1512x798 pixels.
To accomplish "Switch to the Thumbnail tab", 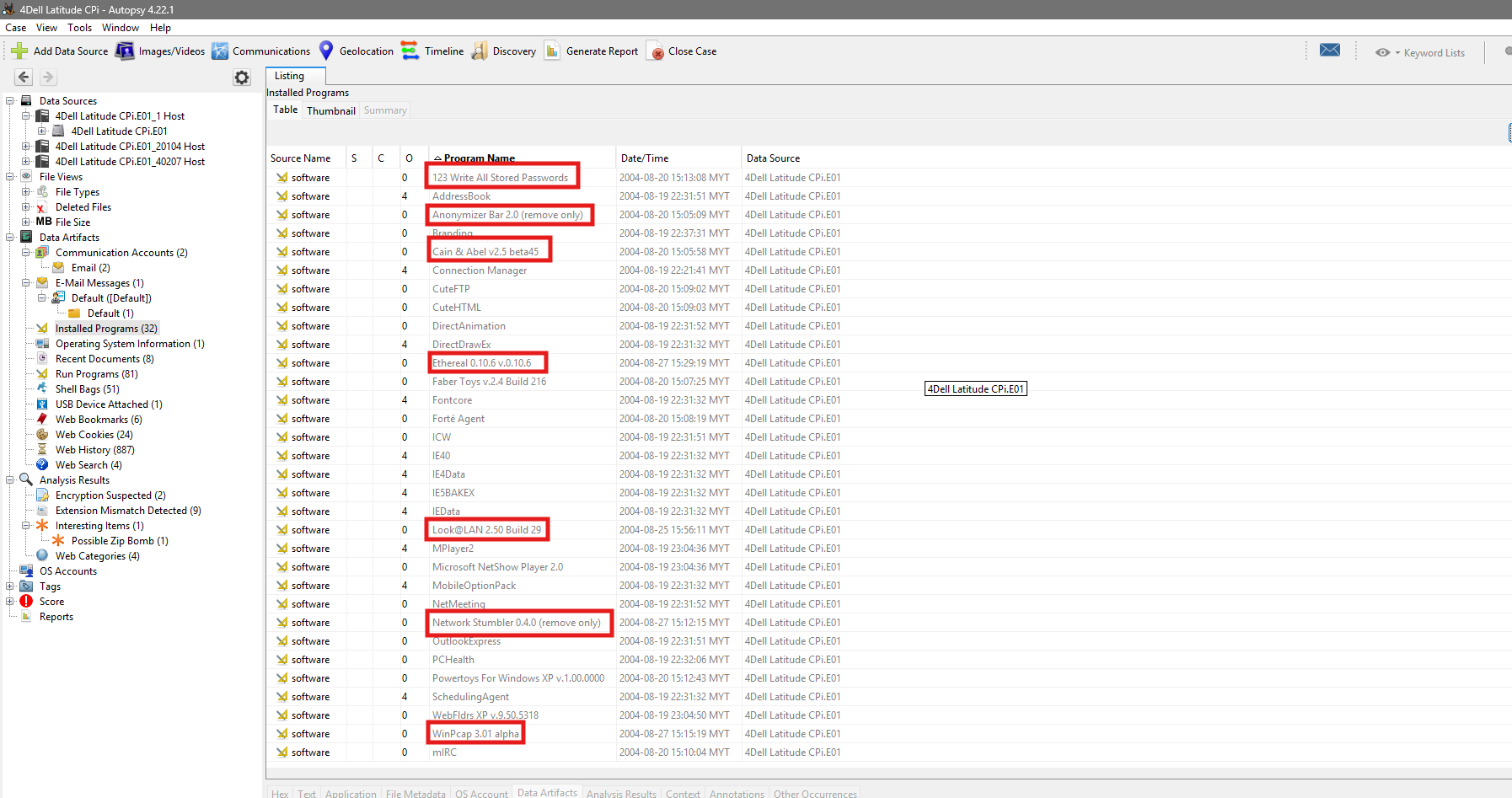I will (x=331, y=110).
